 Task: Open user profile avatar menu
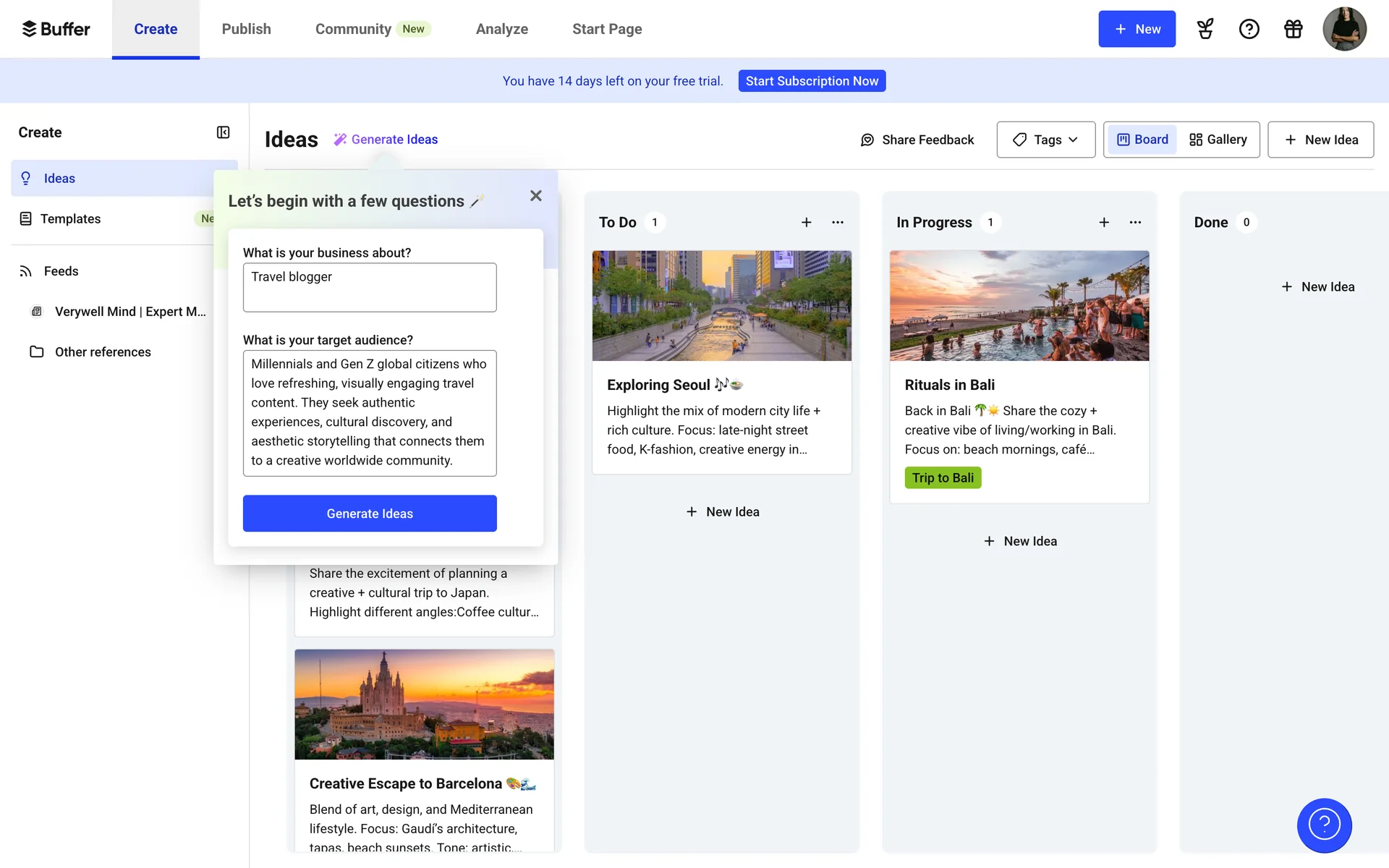[x=1343, y=29]
